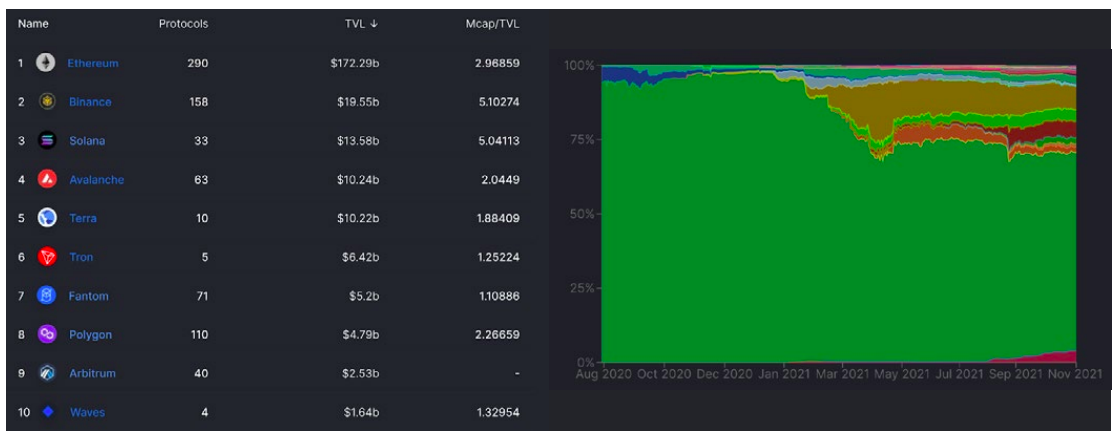Sort by the Protocols column header
Viewport: 1117px width, 438px height.
pos(183,24)
